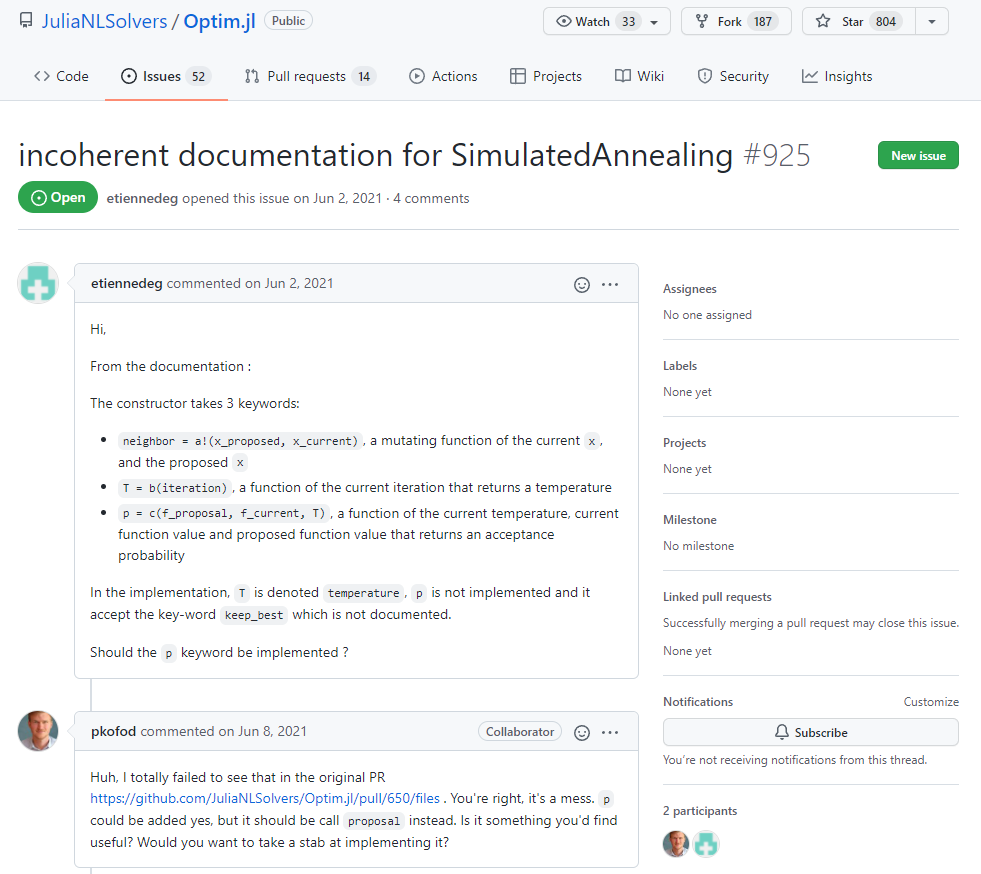Open the star lists dropdown arrow
The height and width of the screenshot is (874, 981).
[x=932, y=22]
